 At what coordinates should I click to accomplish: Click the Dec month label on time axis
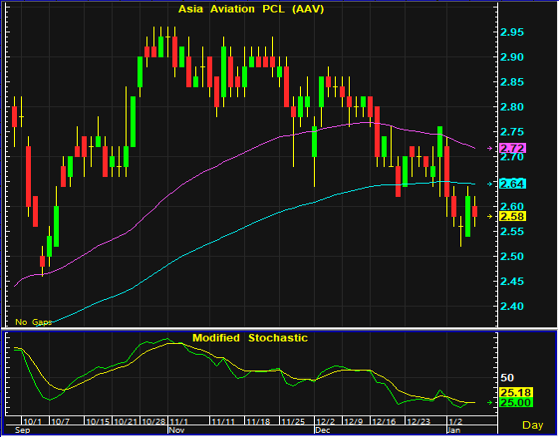pos(323,430)
